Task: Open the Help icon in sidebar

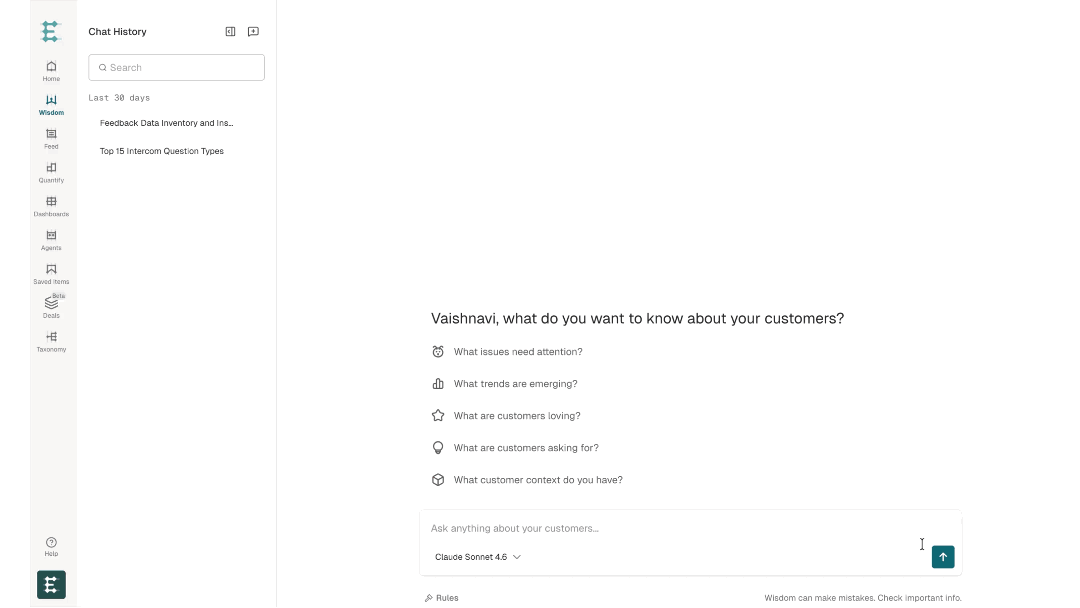Action: click(51, 547)
